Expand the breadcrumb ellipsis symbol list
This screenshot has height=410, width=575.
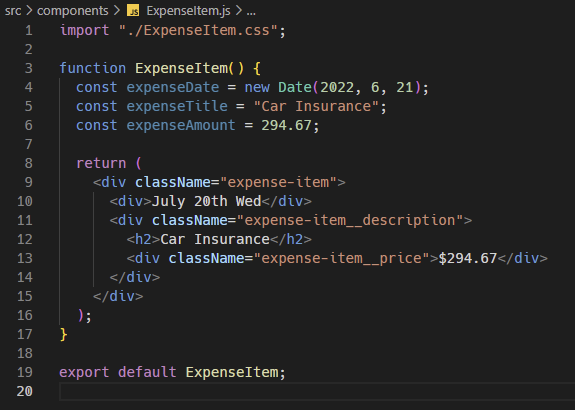point(251,11)
